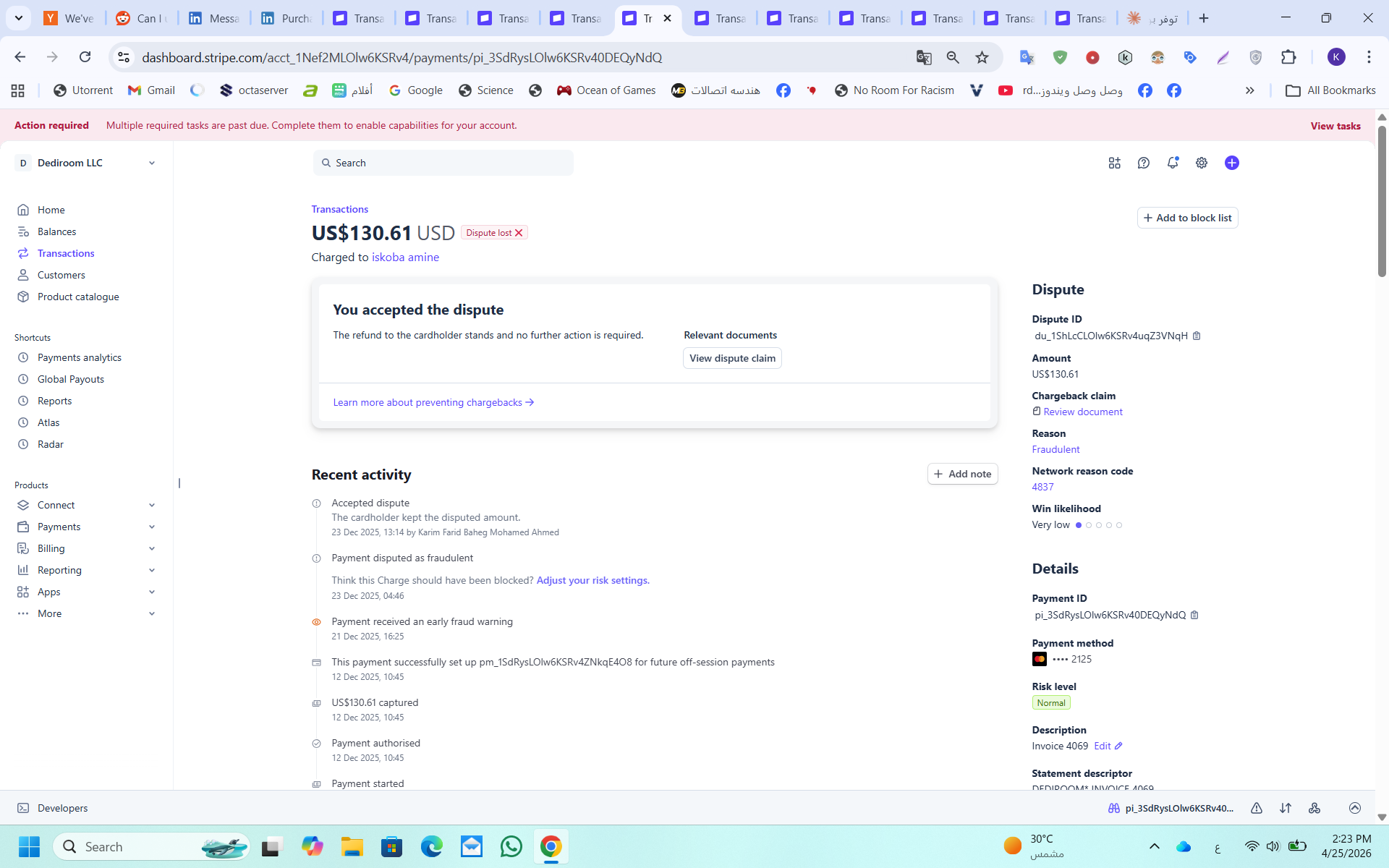Open the Stripe help question mark icon
The width and height of the screenshot is (1389, 868).
[x=1143, y=163]
